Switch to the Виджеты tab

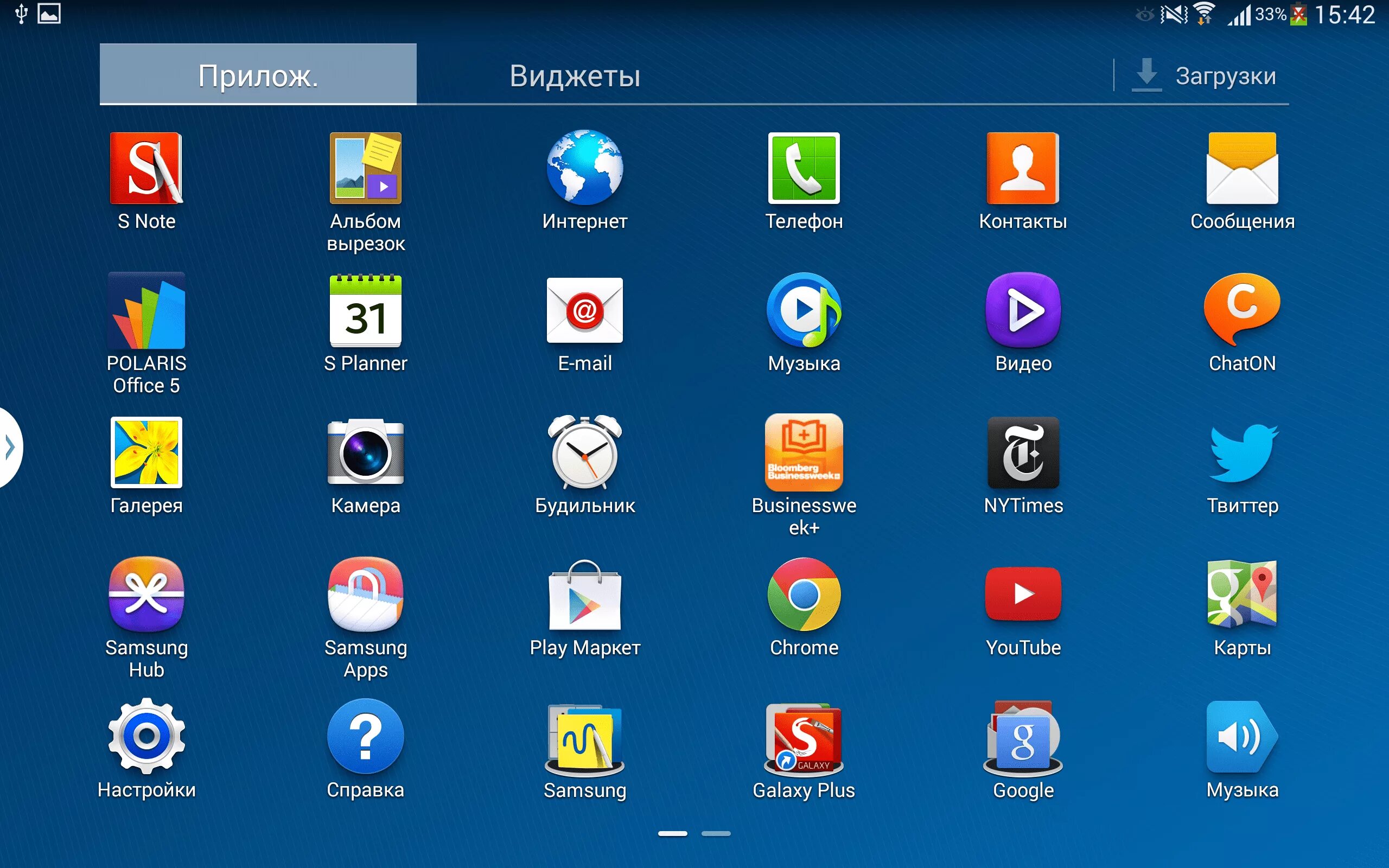click(575, 75)
